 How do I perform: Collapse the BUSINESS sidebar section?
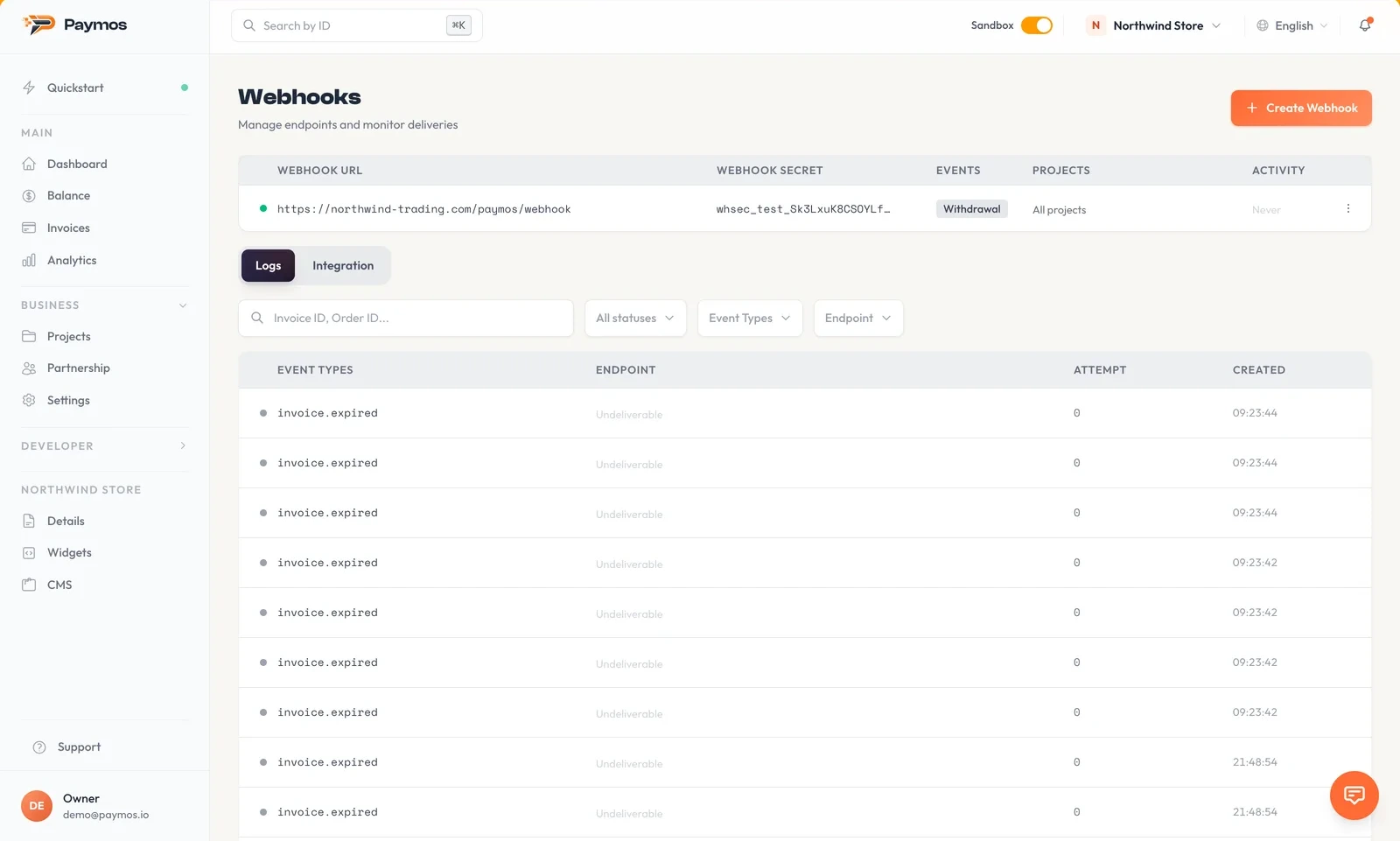pos(183,305)
